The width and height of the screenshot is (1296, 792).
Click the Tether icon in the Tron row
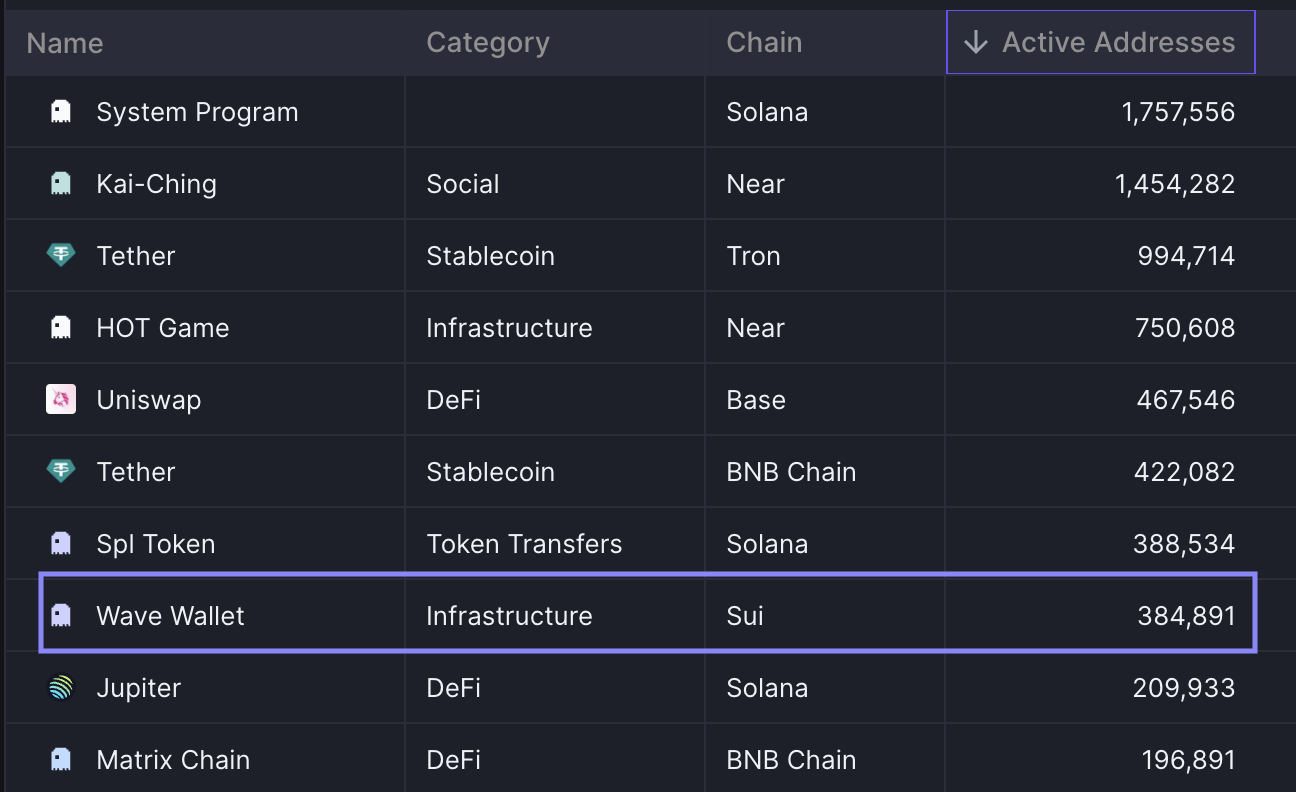pos(61,256)
